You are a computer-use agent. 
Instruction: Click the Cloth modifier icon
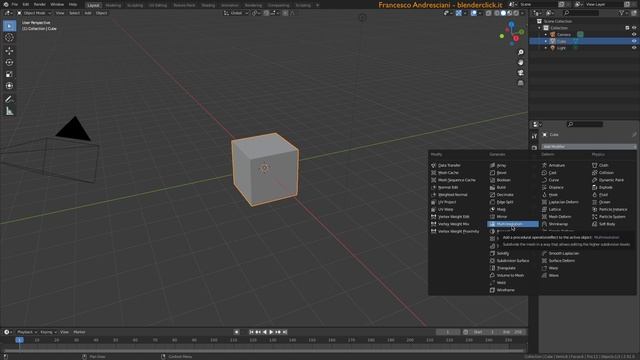point(595,165)
